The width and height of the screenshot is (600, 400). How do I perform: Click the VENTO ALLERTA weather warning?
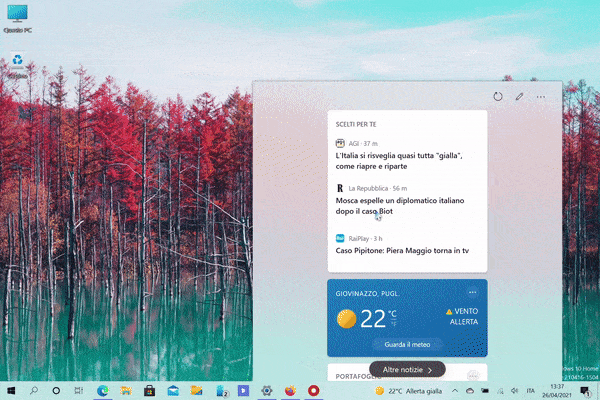tap(462, 316)
